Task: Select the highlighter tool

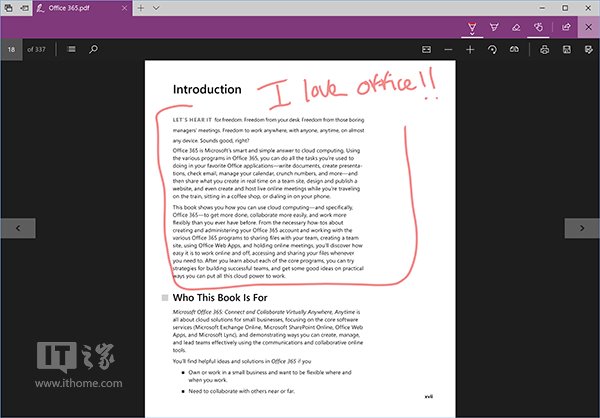Action: click(x=494, y=27)
